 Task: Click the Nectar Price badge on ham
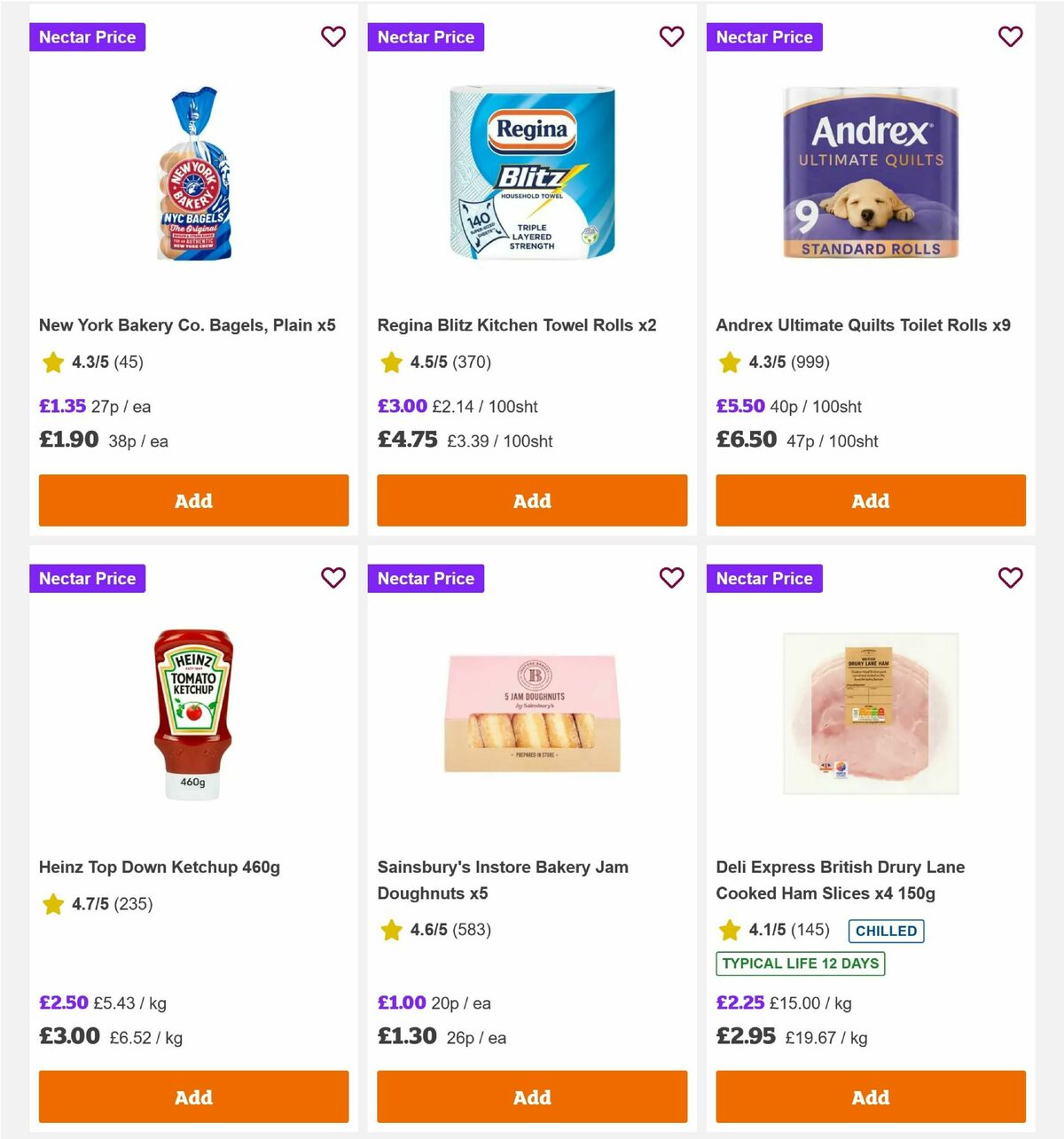pos(764,578)
